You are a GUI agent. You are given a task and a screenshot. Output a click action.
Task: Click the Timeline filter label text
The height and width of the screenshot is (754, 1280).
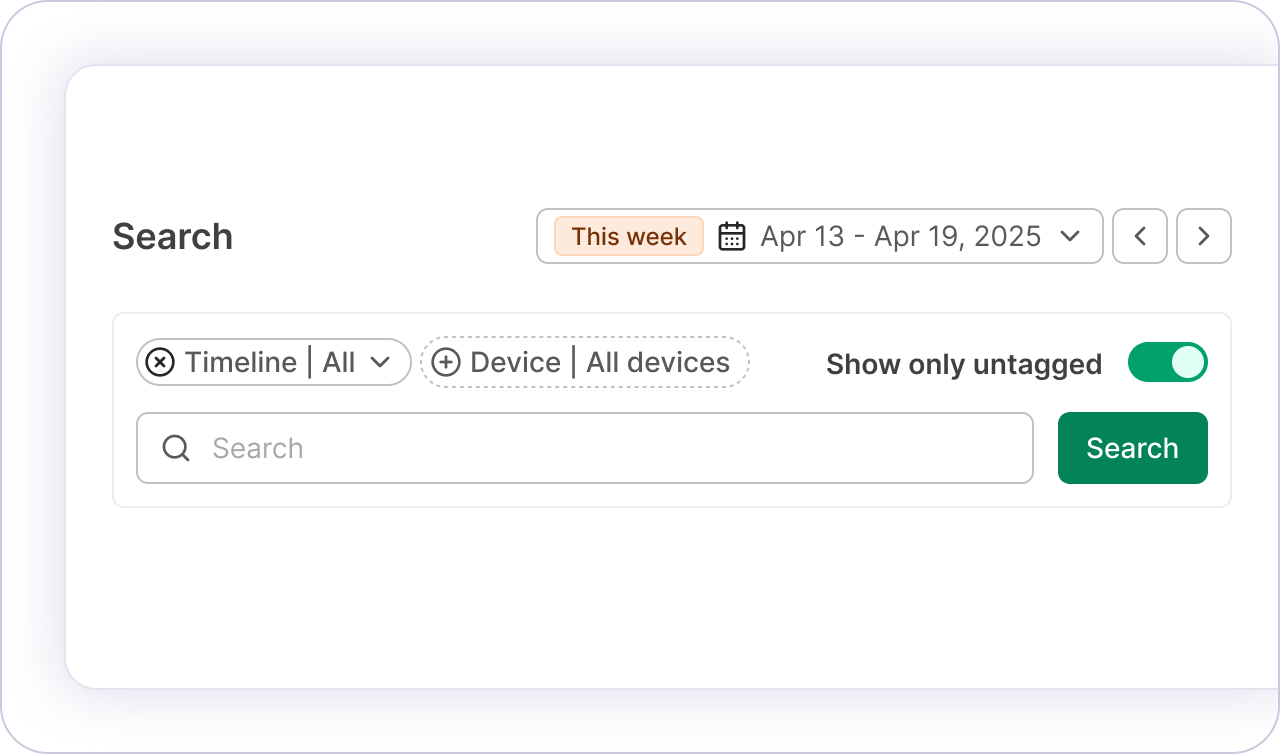pos(240,362)
